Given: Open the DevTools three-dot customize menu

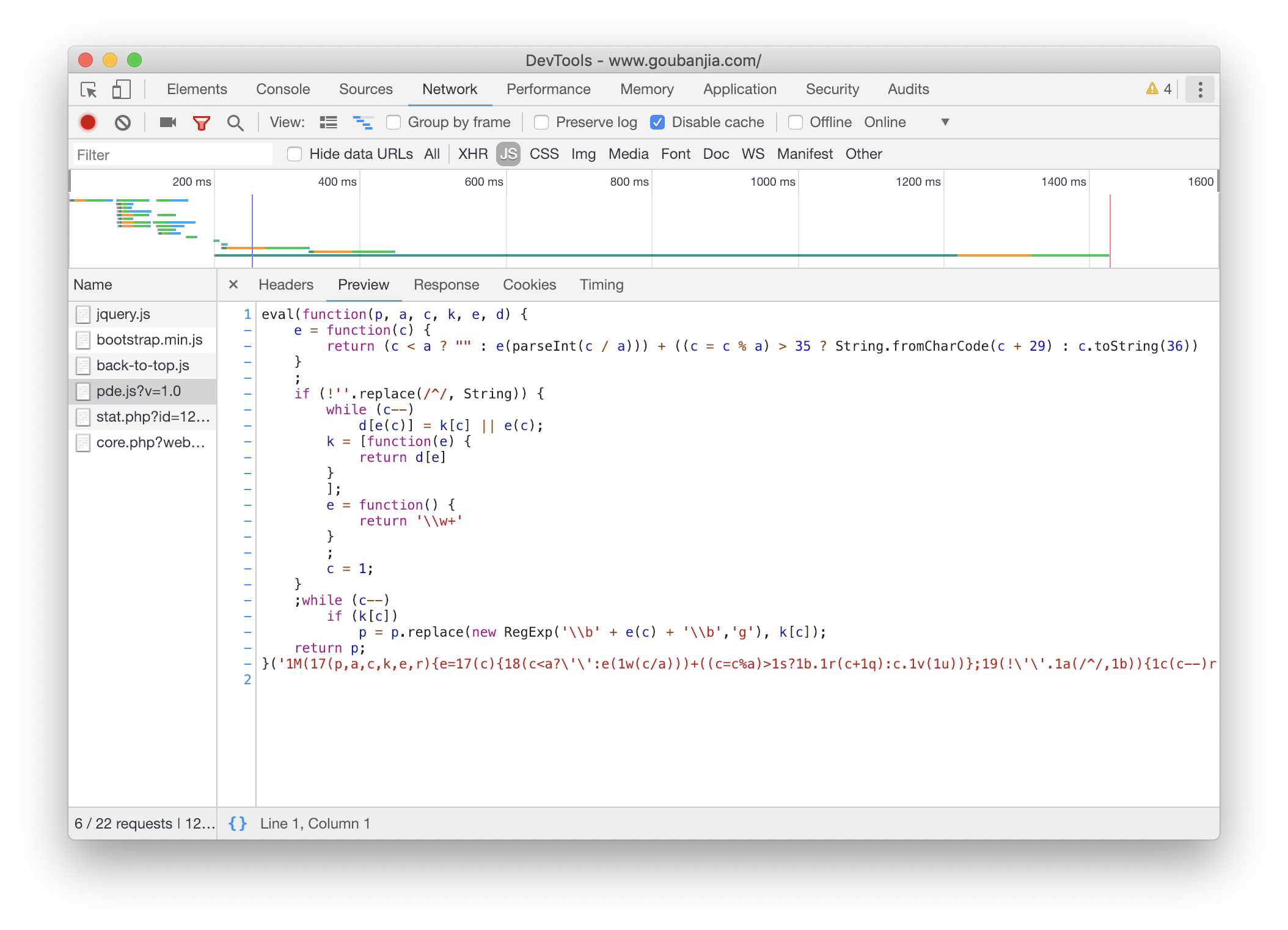Looking at the screenshot, I should point(1200,90).
